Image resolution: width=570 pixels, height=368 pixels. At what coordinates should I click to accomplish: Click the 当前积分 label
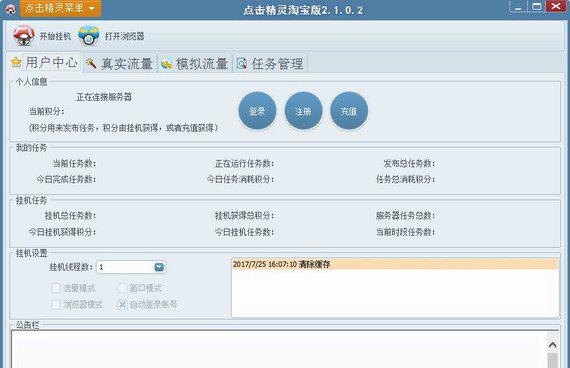coord(47,111)
